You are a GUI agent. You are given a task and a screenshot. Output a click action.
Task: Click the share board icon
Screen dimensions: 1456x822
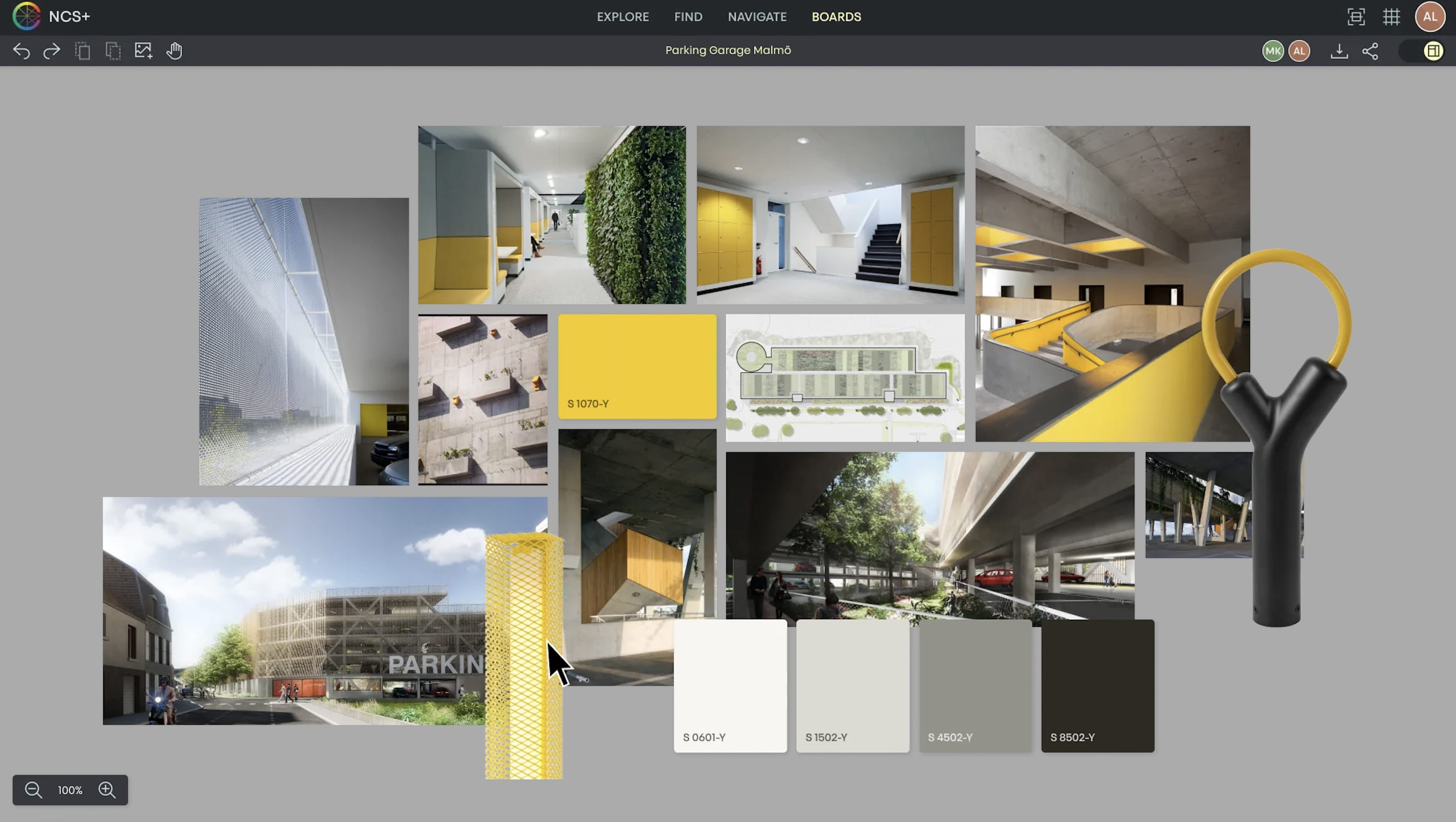click(x=1370, y=51)
